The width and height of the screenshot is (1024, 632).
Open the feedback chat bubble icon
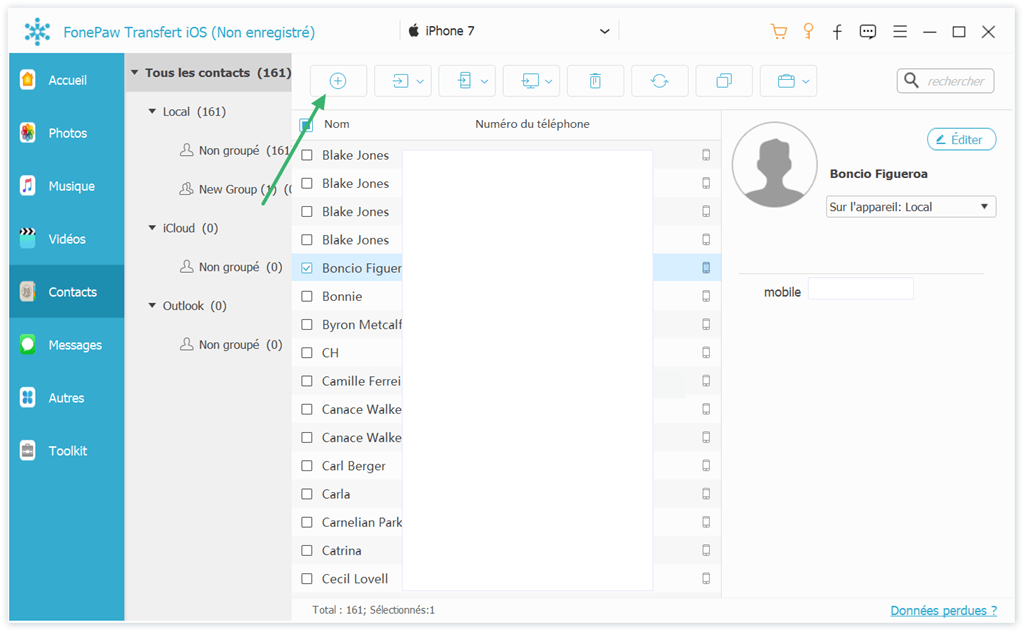868,31
